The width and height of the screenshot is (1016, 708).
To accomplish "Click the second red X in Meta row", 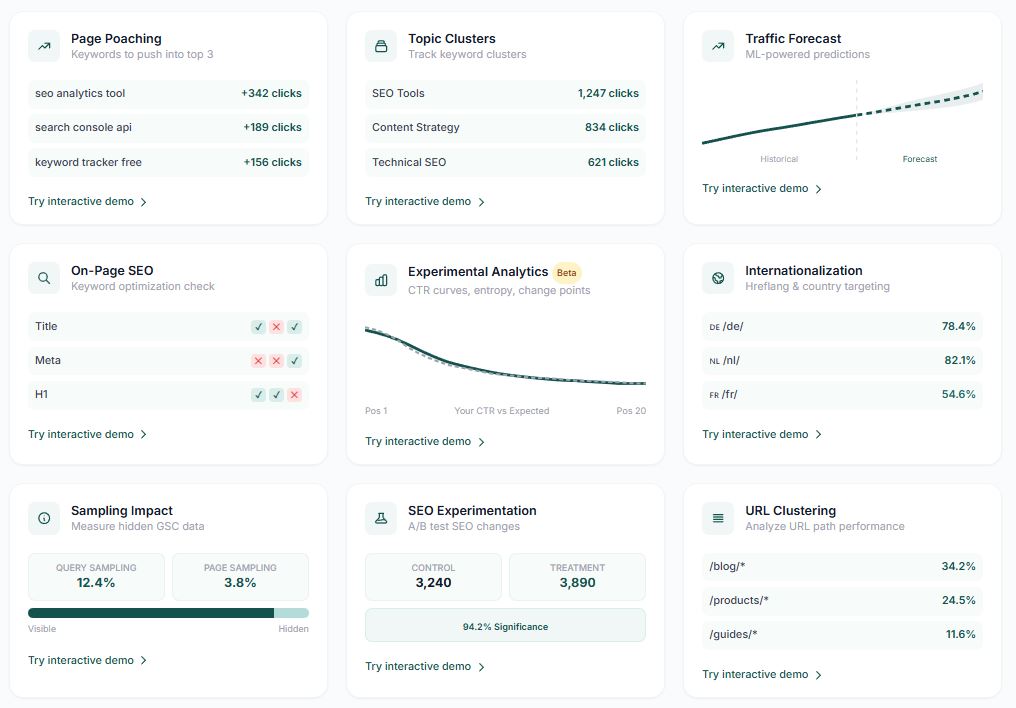I will (277, 361).
